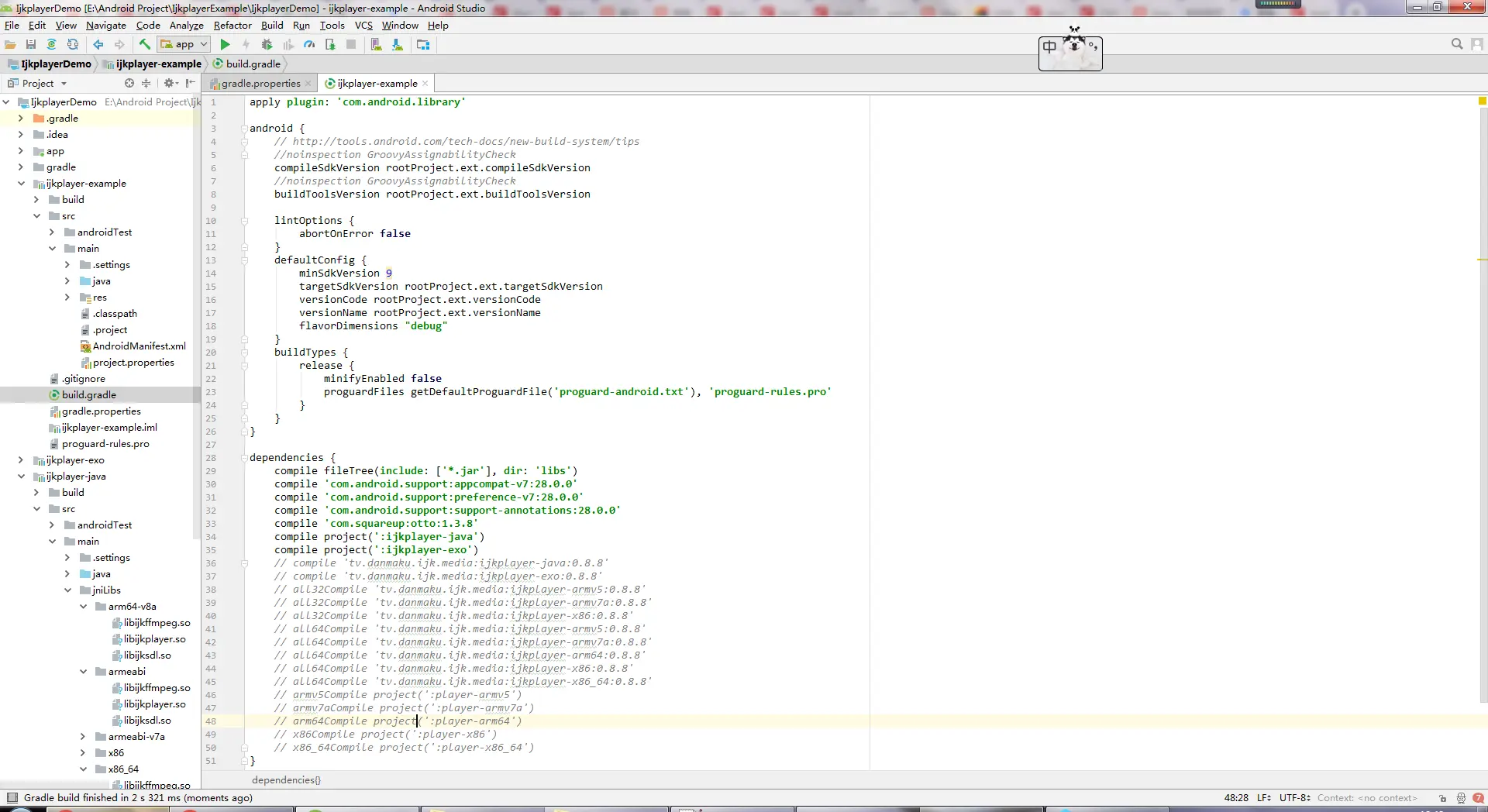Open the AVD Manager icon
The width and height of the screenshot is (1488, 812).
pos(376,45)
